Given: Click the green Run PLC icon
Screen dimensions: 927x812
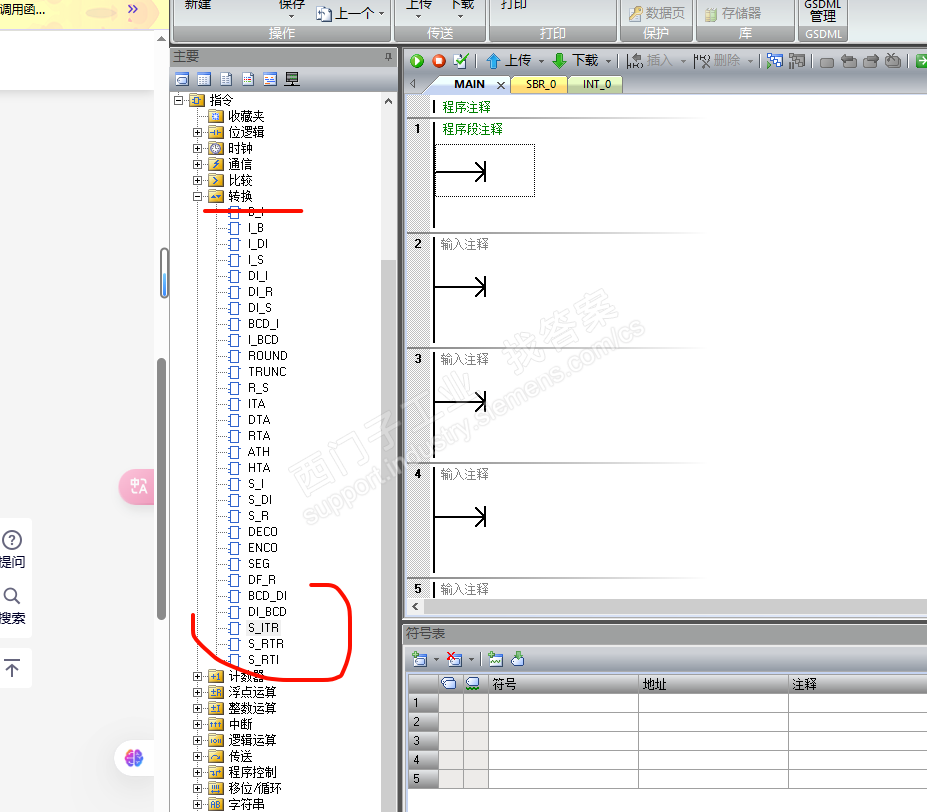Looking at the screenshot, I should (417, 61).
